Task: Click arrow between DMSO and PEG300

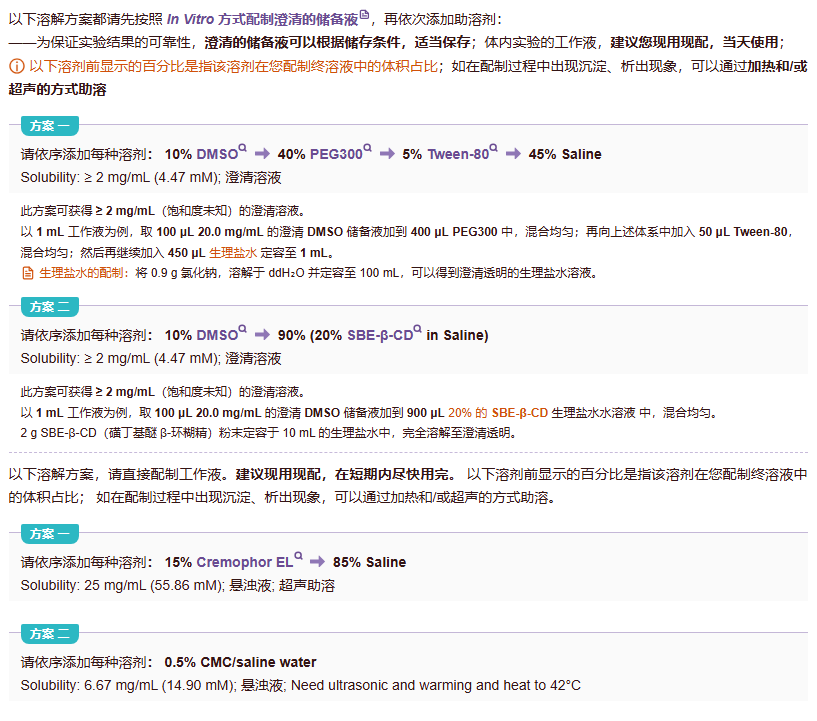Action: click(262, 154)
